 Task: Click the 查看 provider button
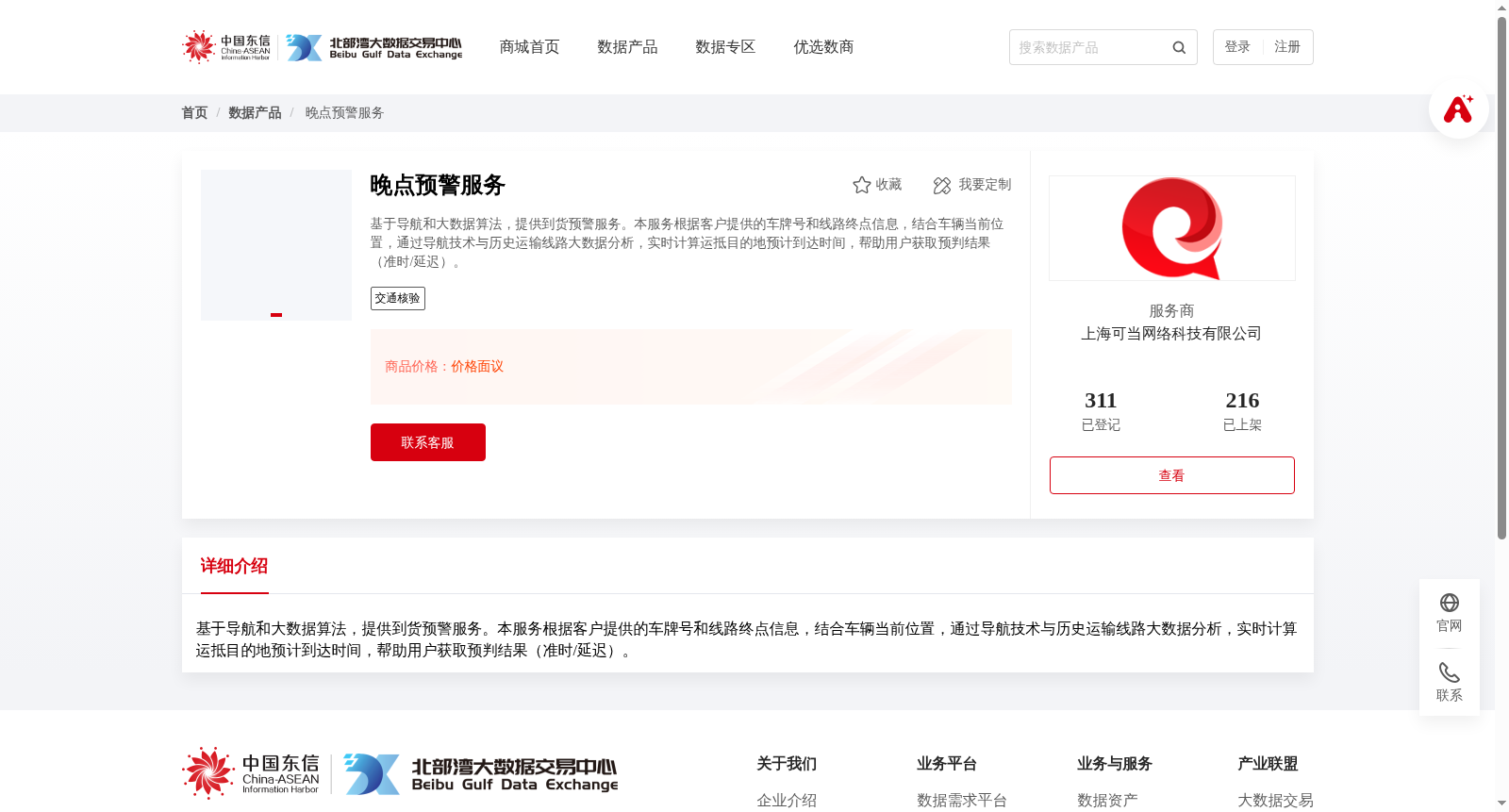[x=1172, y=475]
